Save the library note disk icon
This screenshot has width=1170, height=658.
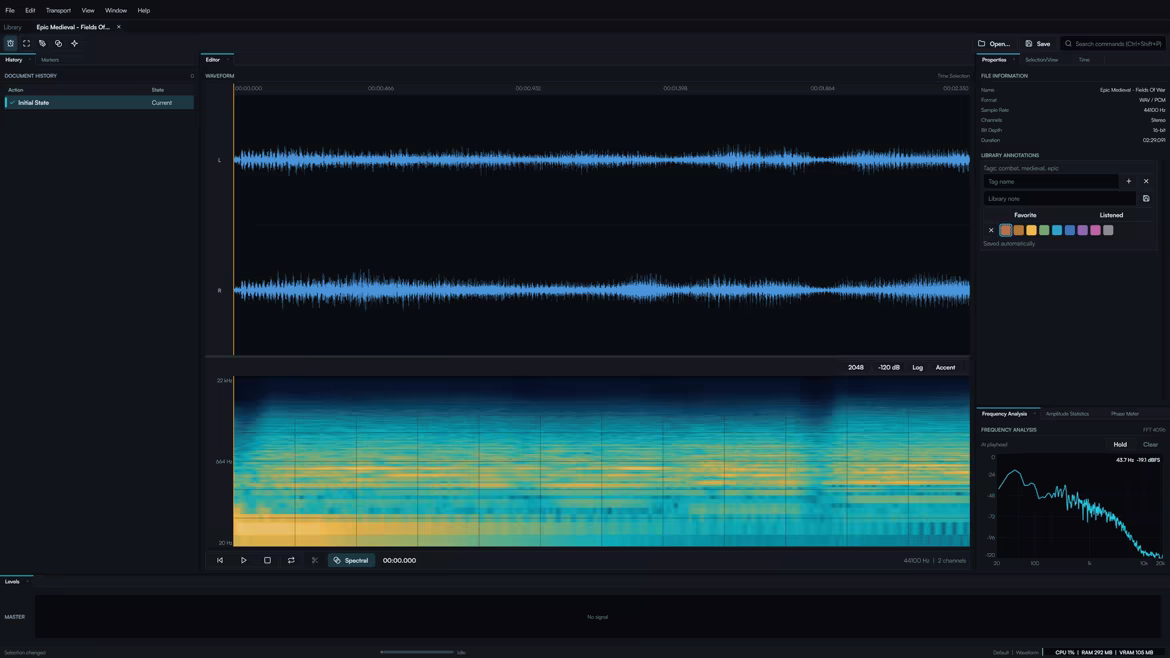[x=1146, y=198]
